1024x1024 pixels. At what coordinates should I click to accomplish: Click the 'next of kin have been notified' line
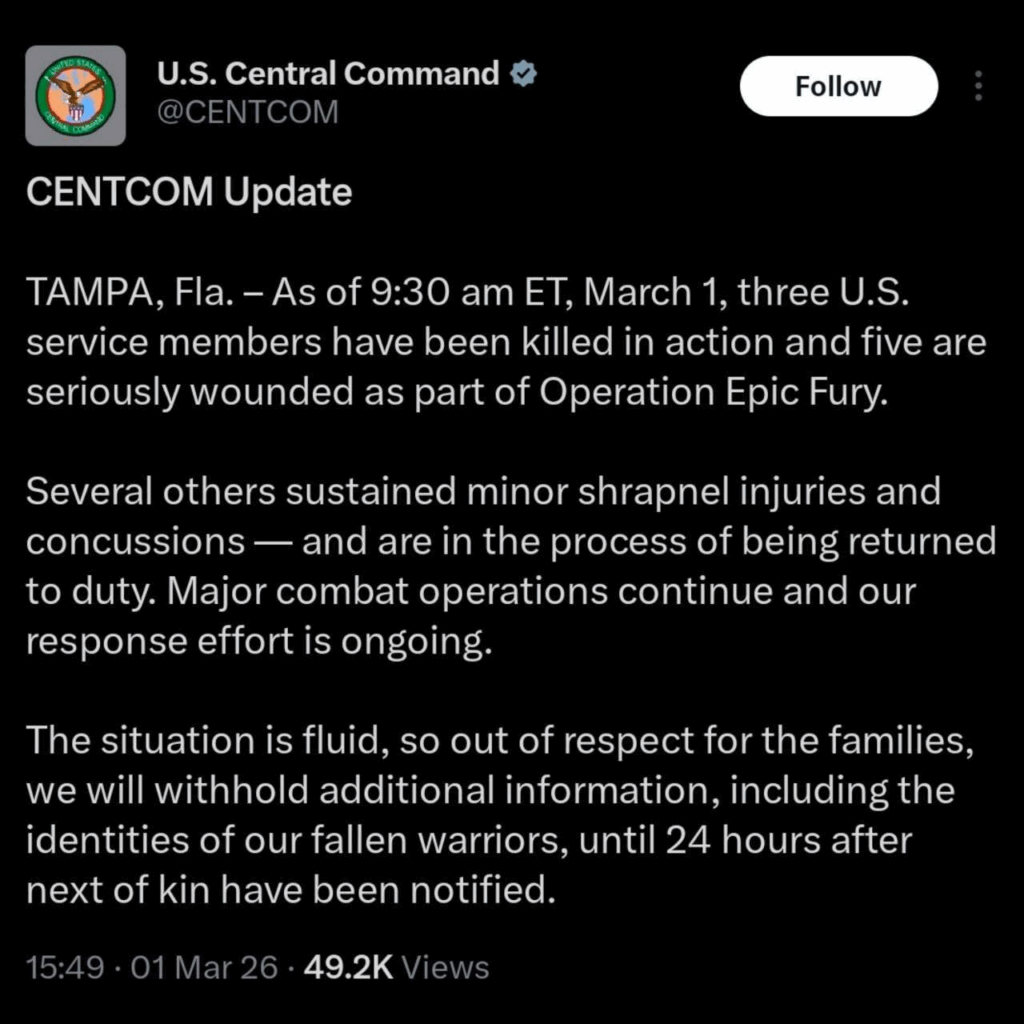(290, 889)
